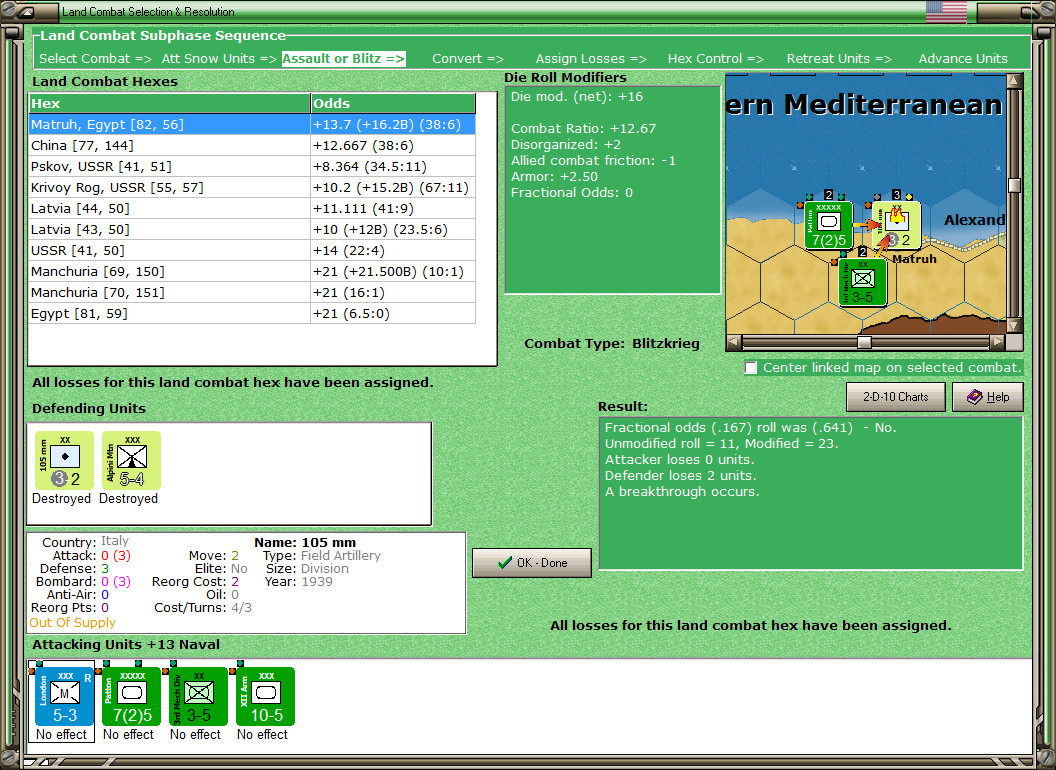Select the Convert subphase
Image resolution: width=1056 pixels, height=770 pixels.
tap(467, 59)
